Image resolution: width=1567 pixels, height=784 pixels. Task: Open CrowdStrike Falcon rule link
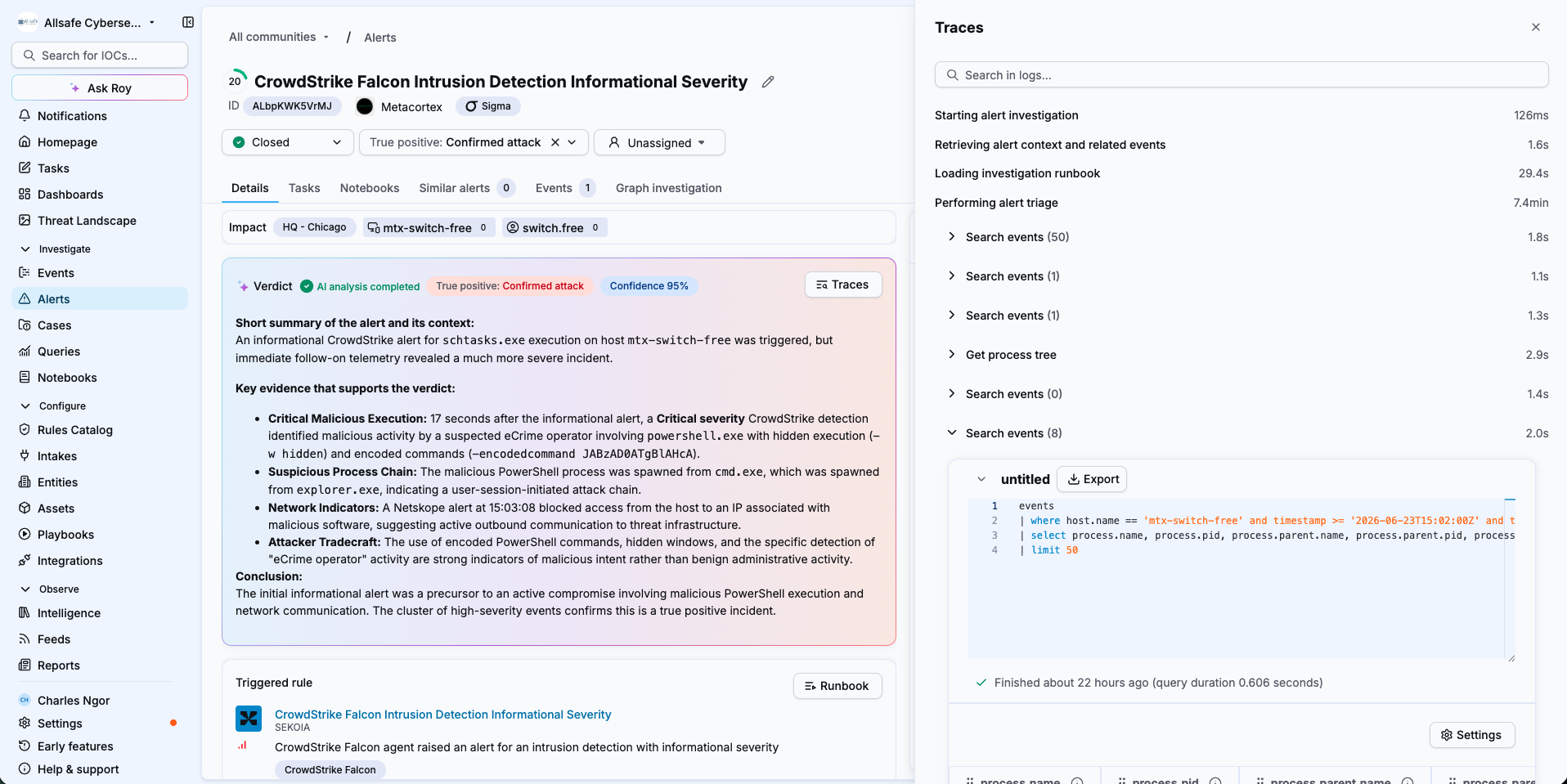coord(442,715)
